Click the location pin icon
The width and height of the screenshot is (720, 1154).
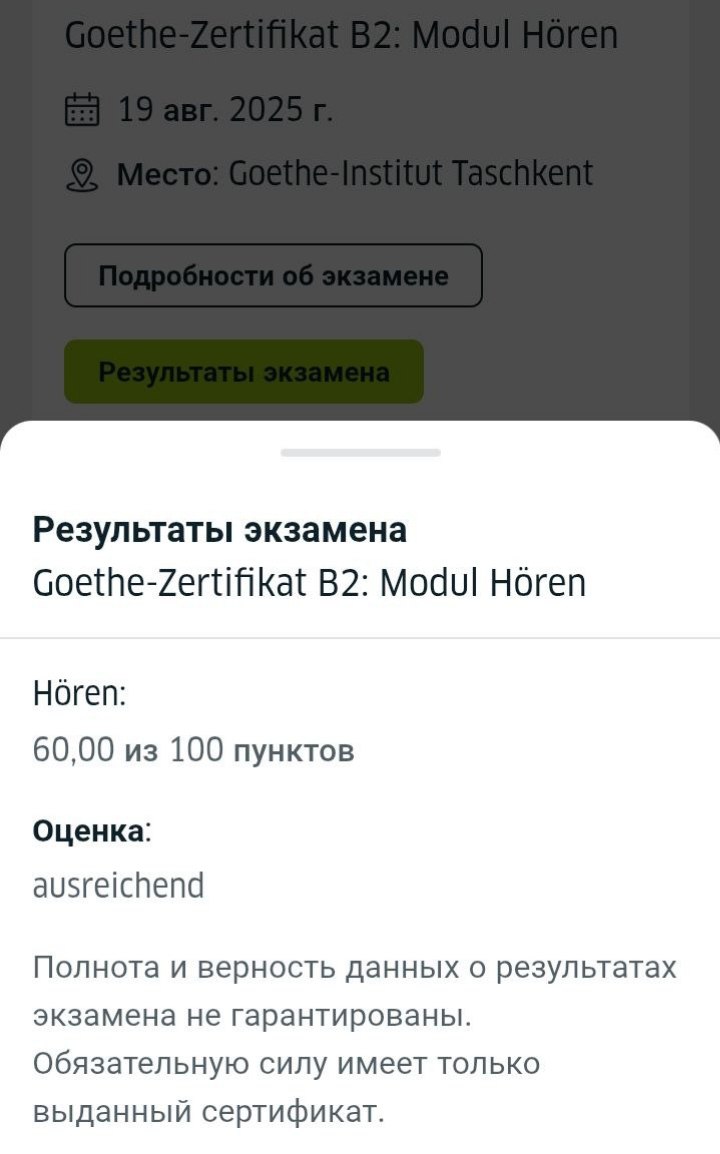click(82, 175)
